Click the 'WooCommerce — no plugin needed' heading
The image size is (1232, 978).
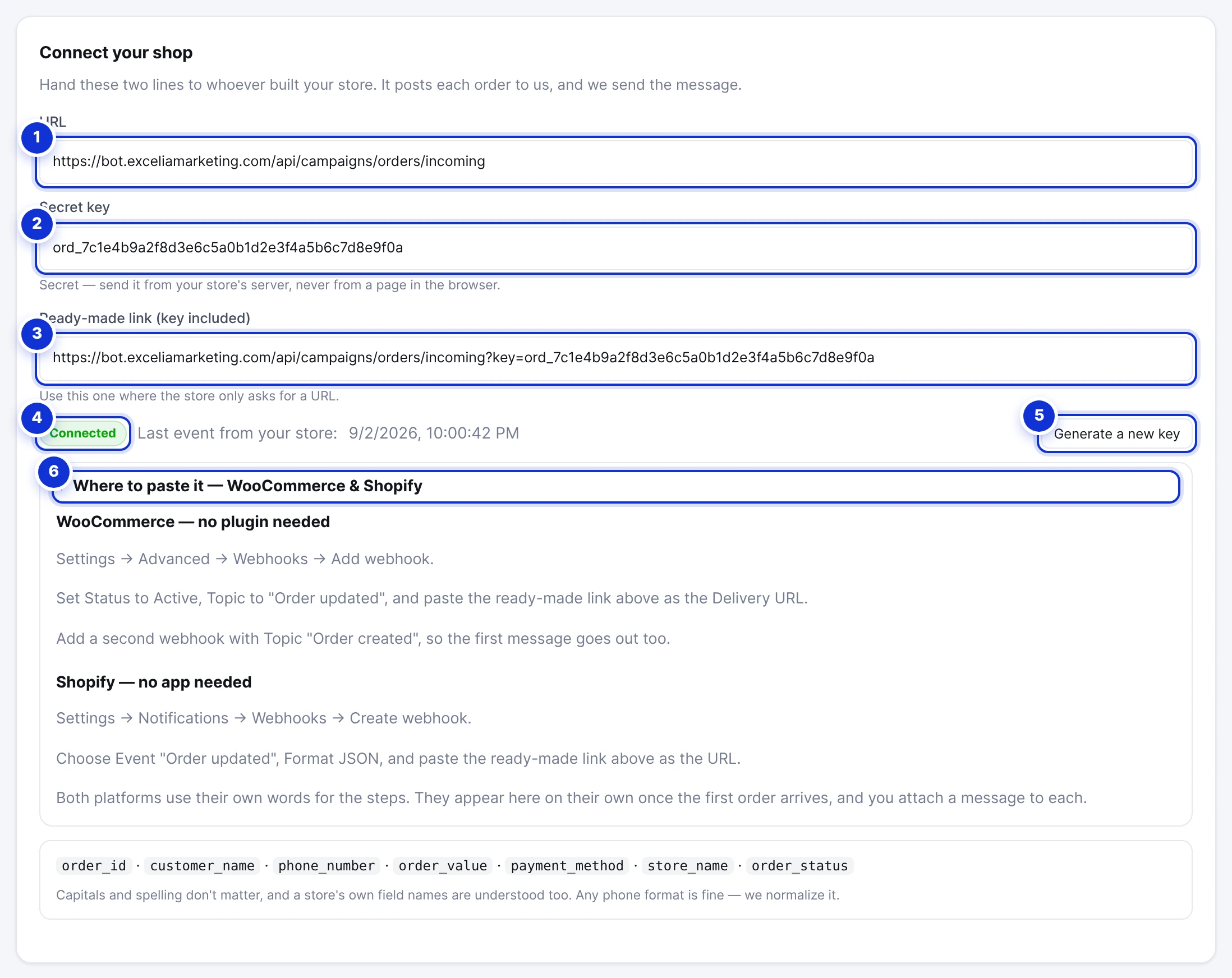(x=193, y=522)
